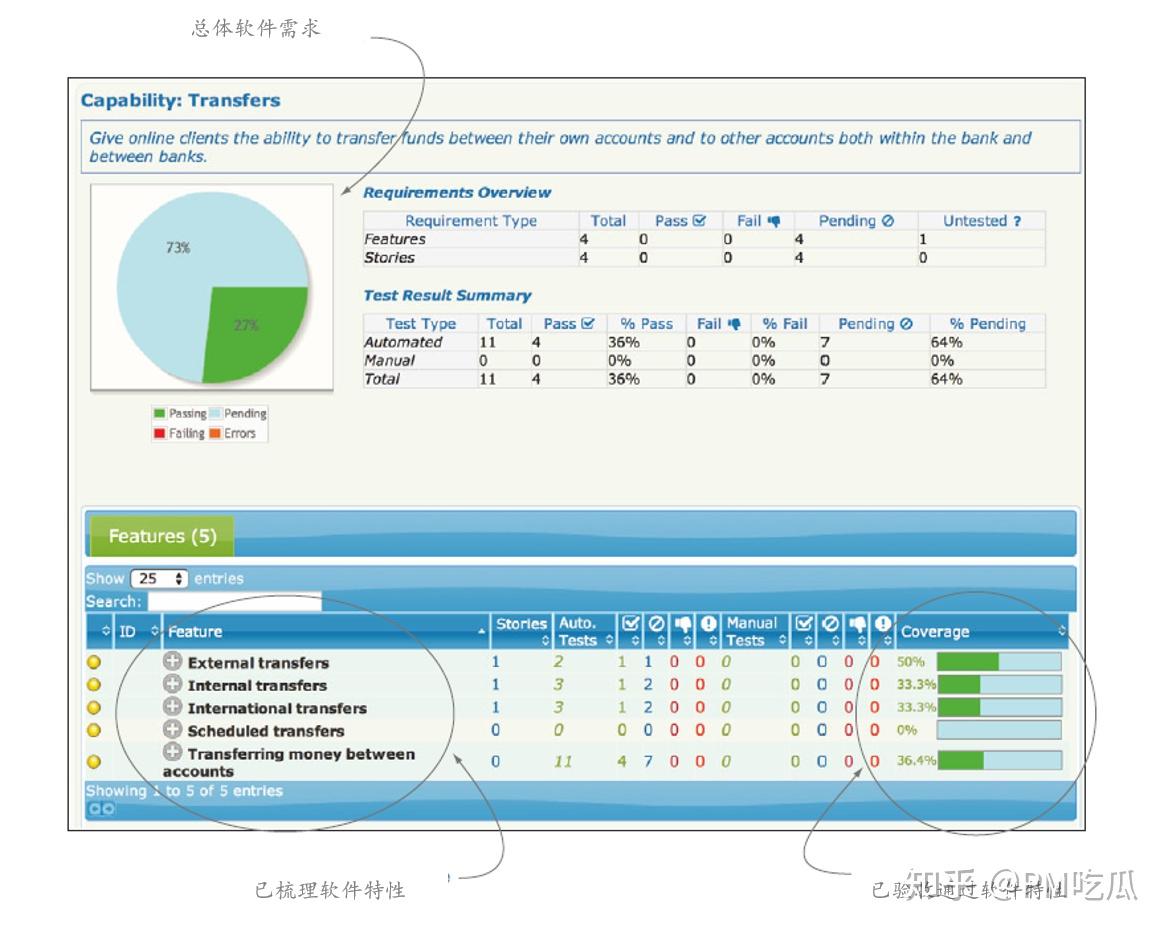Click the External transfers 50% coverage bar
Screen dimensions: 1167x932
[999, 661]
